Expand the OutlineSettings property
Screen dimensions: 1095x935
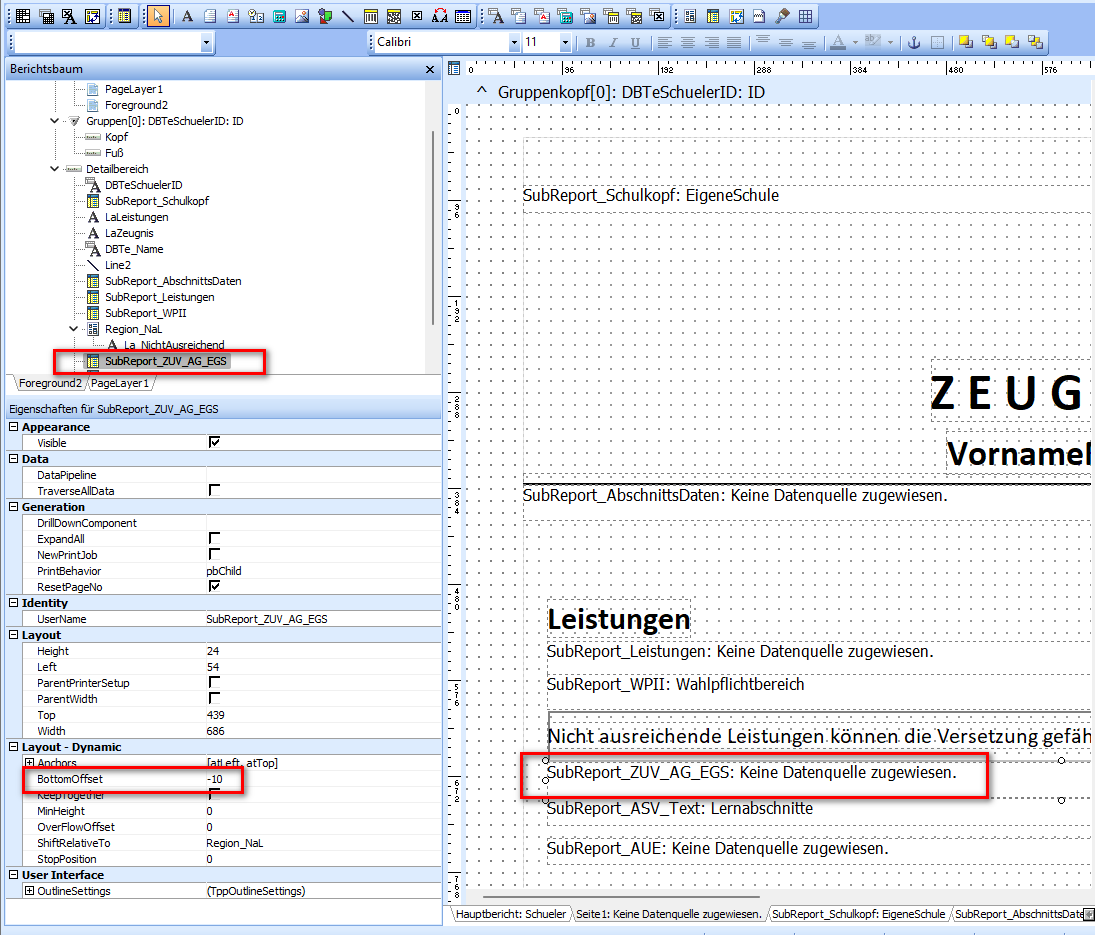[x=29, y=890]
